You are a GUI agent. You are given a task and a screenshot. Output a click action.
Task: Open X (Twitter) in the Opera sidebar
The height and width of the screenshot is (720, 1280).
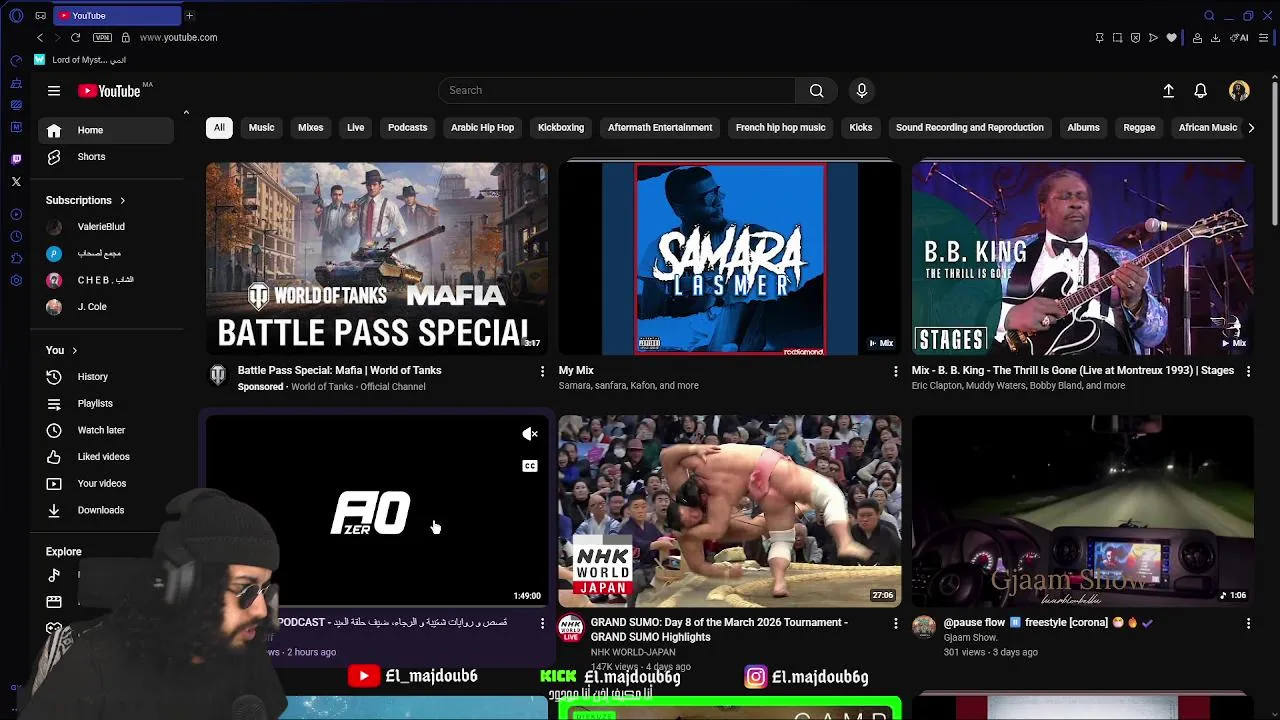click(x=16, y=181)
